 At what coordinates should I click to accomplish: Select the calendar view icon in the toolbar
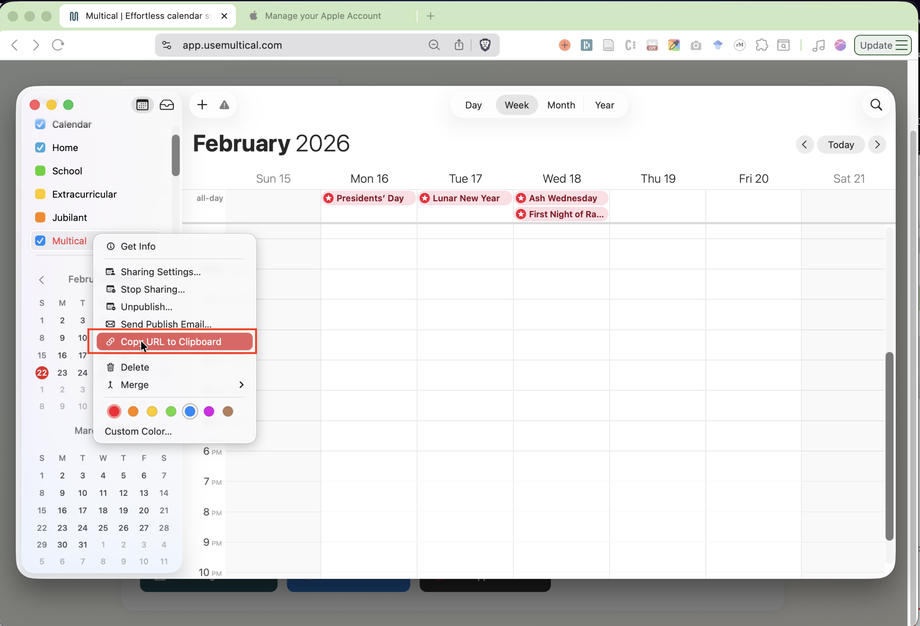(x=142, y=104)
